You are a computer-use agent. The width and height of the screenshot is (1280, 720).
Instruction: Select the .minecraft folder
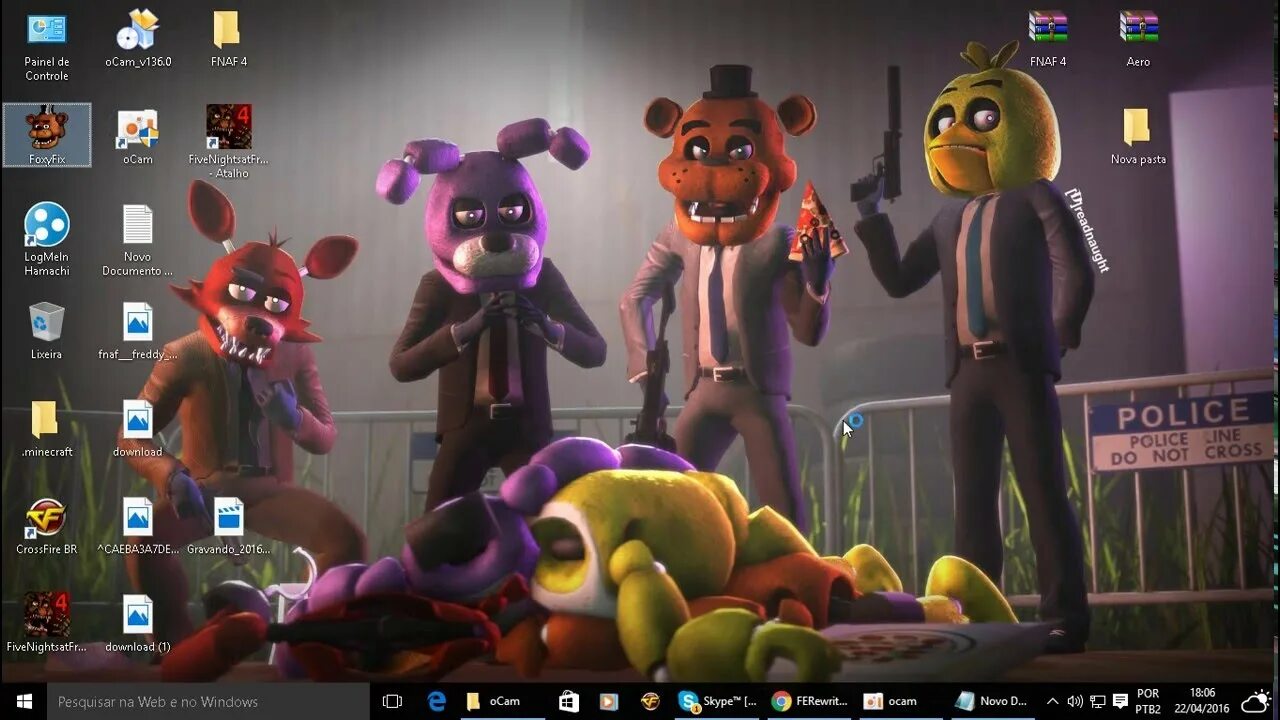[x=46, y=428]
